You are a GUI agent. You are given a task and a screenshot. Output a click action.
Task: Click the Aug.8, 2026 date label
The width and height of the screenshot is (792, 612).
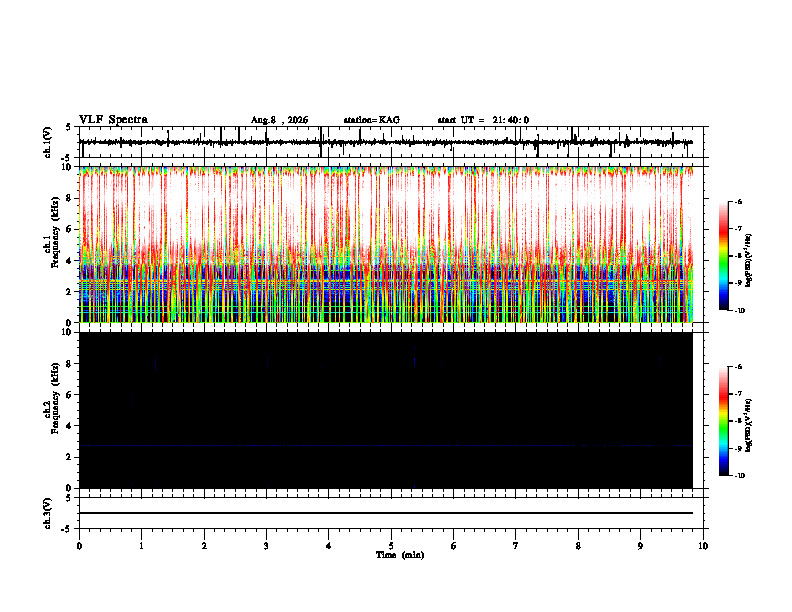279,120
